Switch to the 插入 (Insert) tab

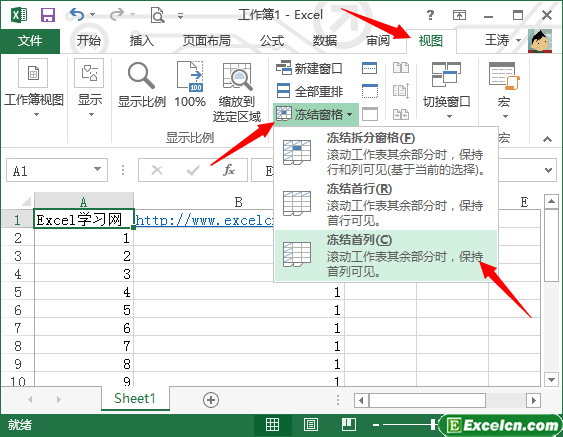[x=141, y=41]
